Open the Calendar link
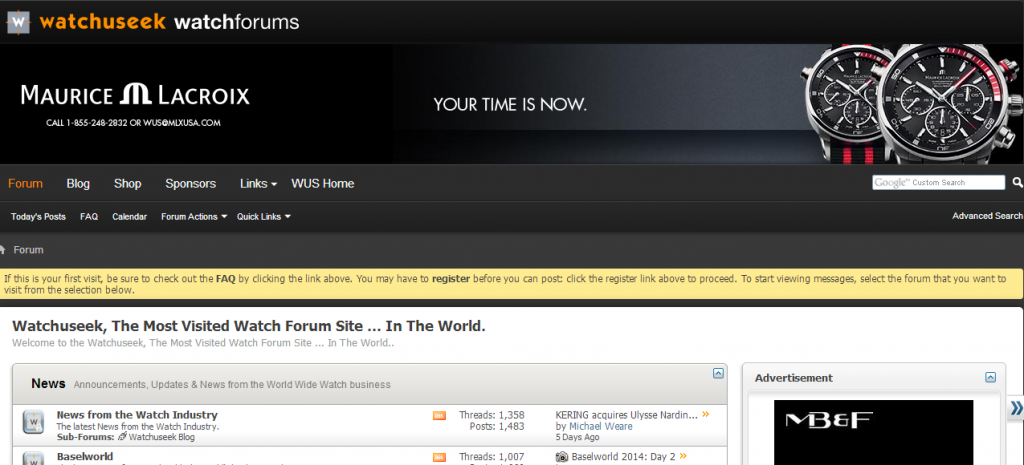This screenshot has width=1024, height=465. [129, 217]
